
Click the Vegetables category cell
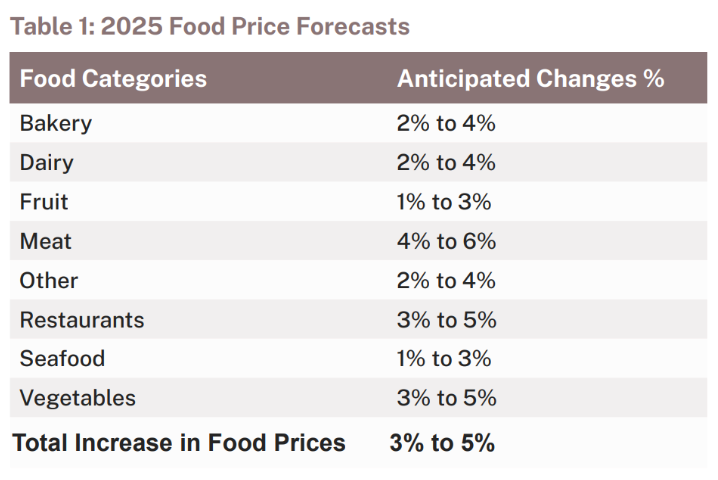pos(78,398)
